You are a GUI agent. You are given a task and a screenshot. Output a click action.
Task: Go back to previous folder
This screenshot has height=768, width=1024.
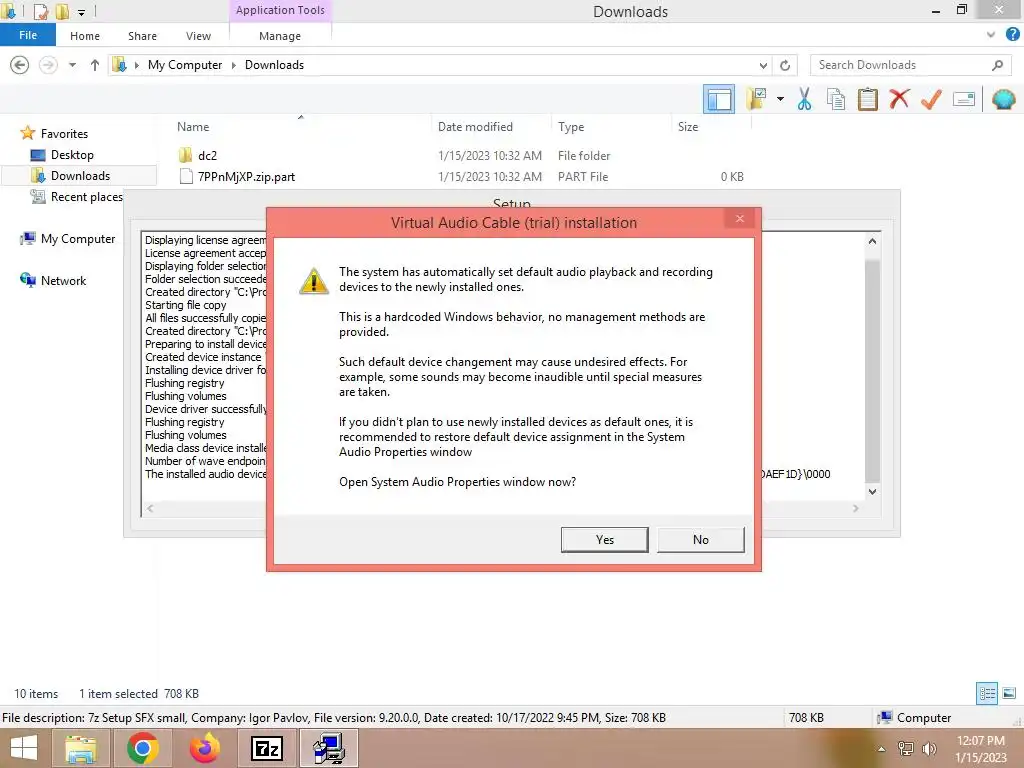coord(20,65)
